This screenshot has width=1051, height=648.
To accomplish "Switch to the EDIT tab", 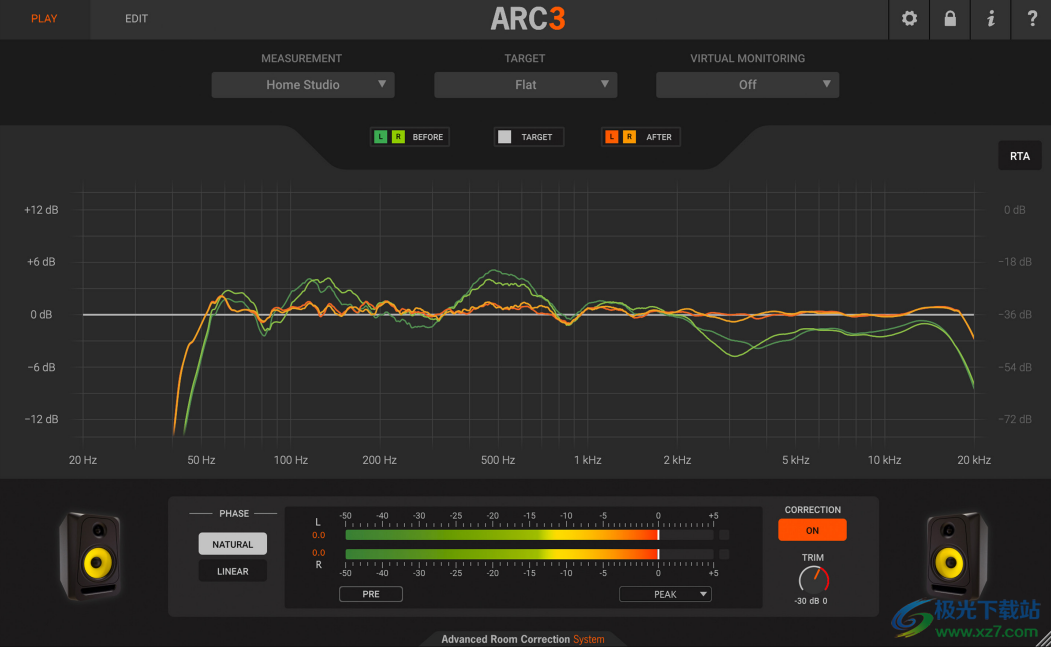I will tap(136, 18).
